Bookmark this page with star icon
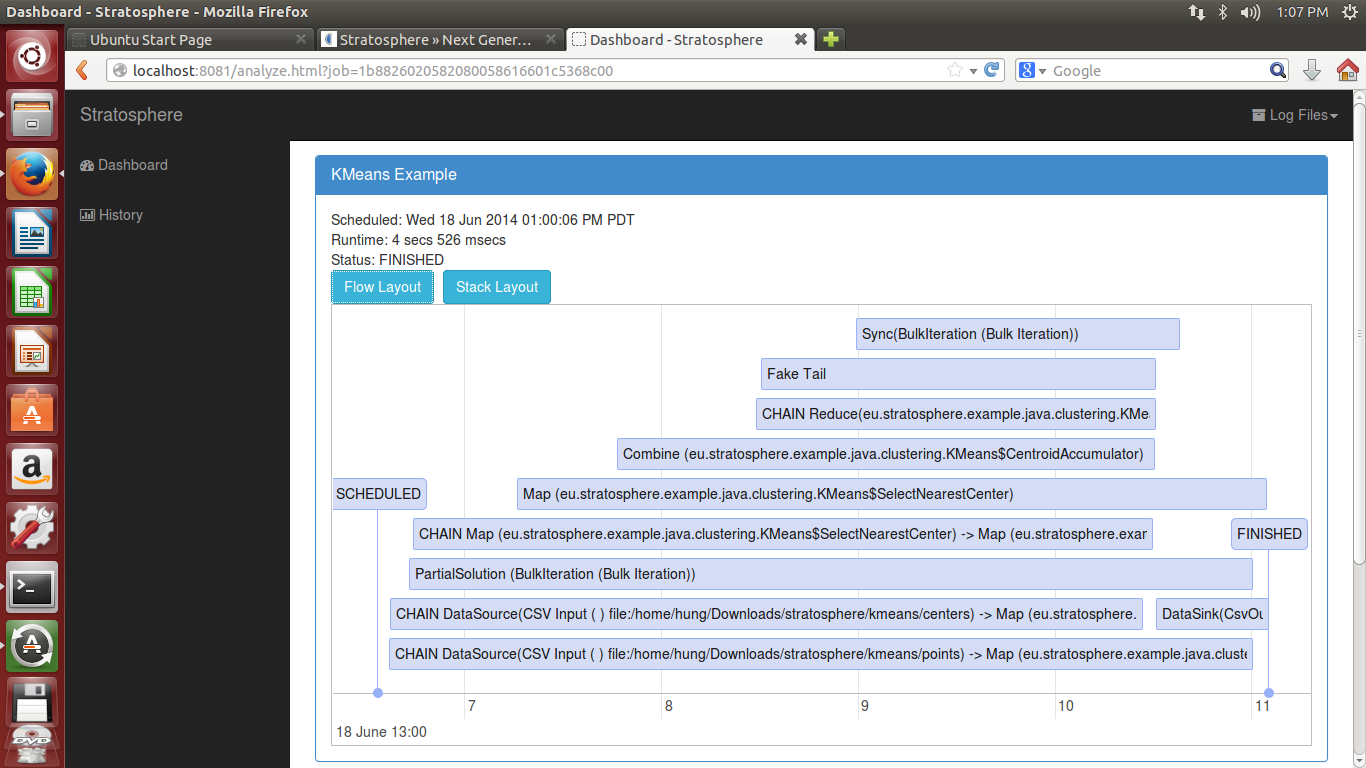 [955, 70]
